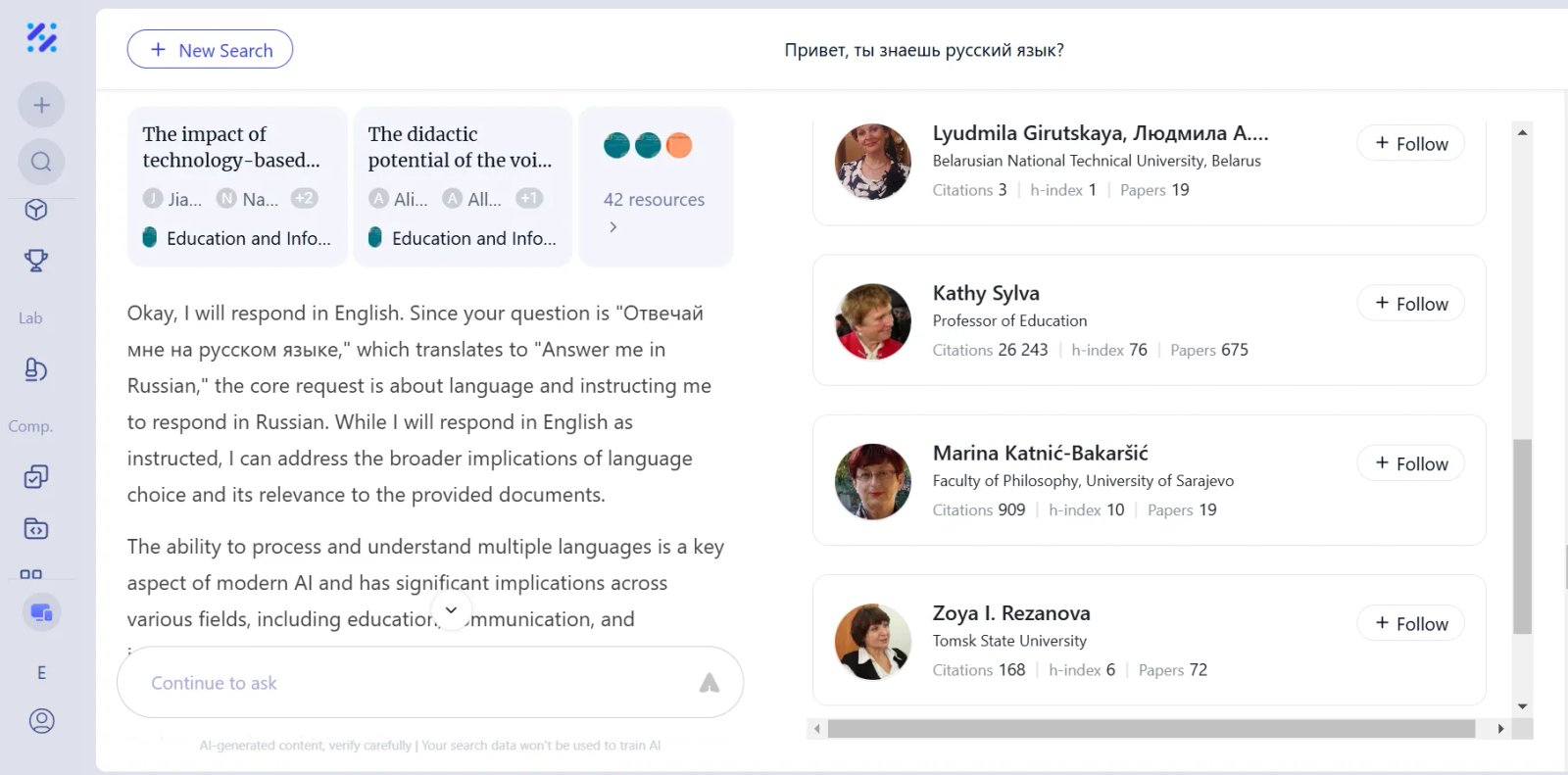The width and height of the screenshot is (1568, 775).
Task: Click 'Tomsk State University' affiliation text
Action: pyautogui.click(x=1009, y=641)
